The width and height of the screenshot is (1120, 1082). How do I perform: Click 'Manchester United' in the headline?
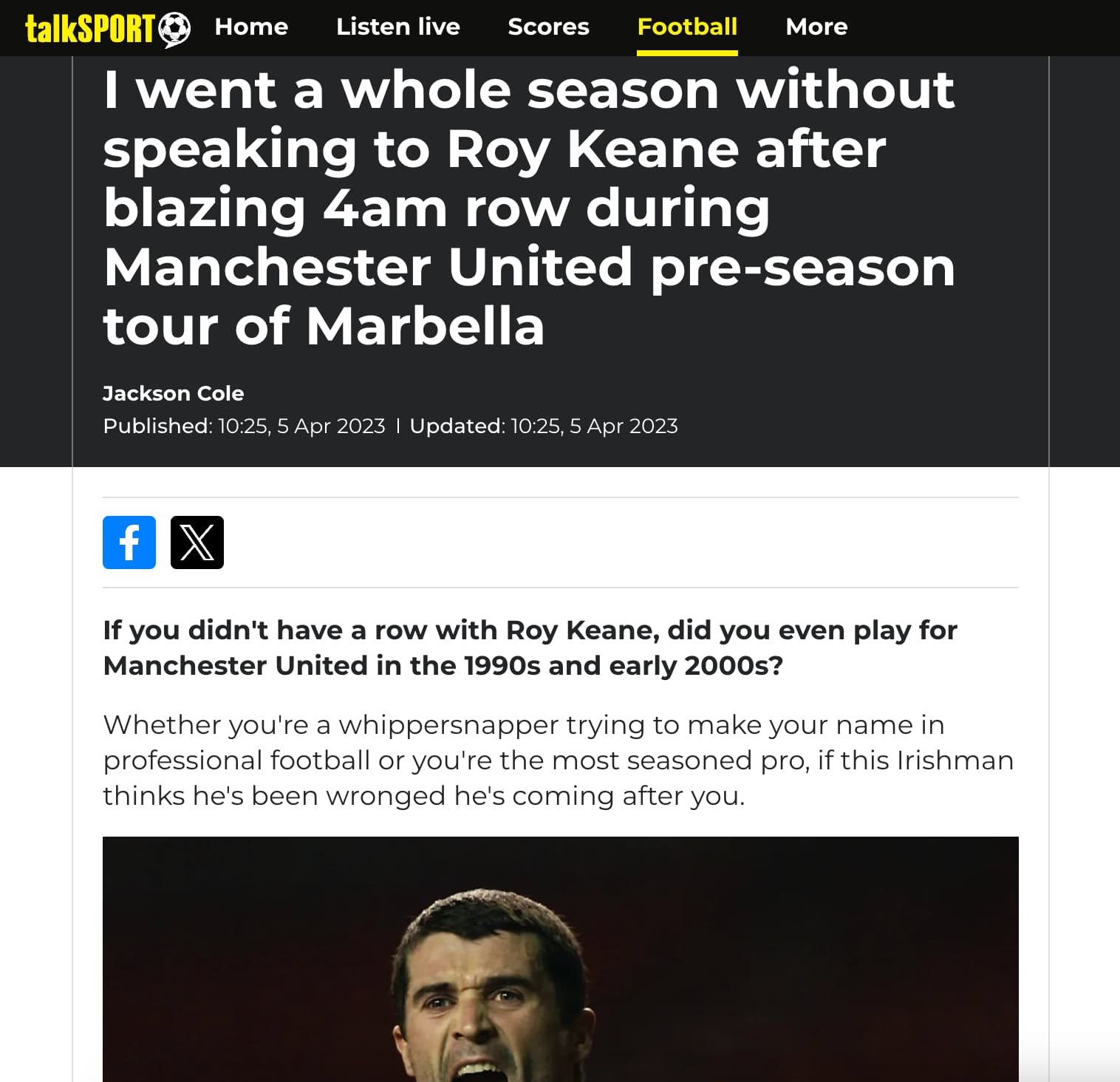368,267
